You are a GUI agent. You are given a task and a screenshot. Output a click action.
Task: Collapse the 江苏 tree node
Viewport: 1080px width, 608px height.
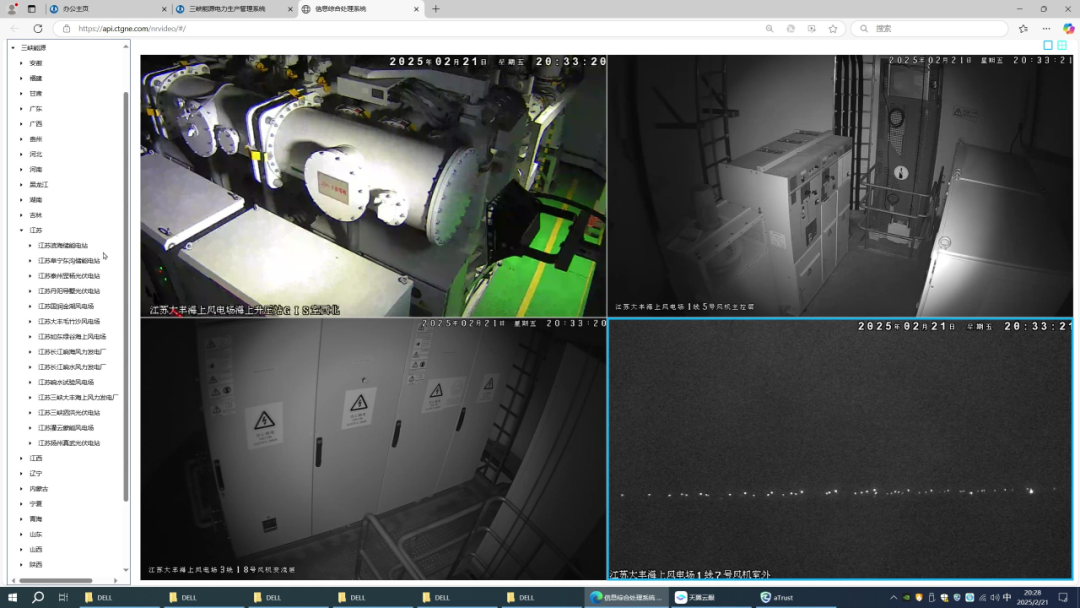(x=21, y=230)
